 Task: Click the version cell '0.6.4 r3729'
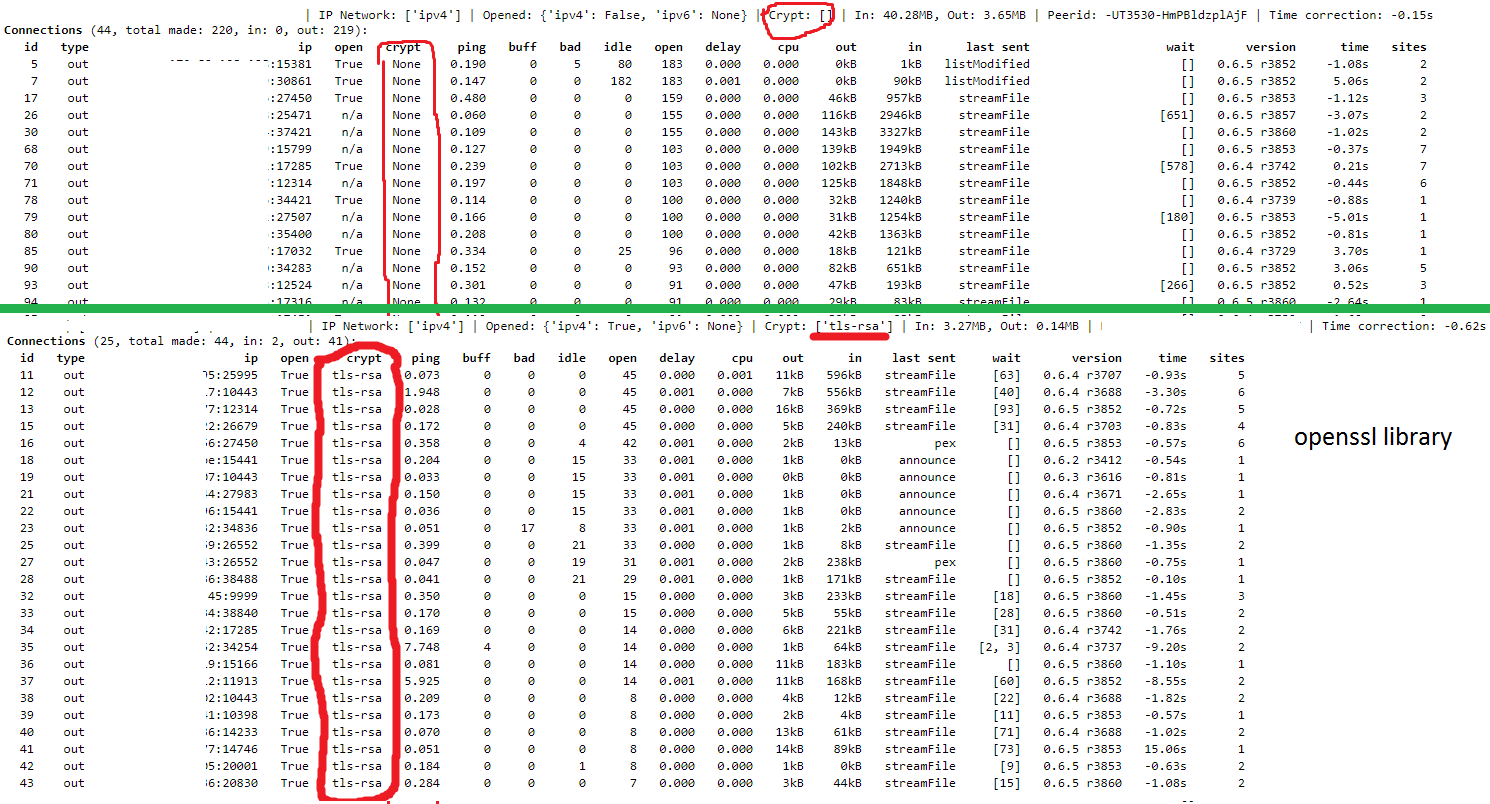[1256, 251]
